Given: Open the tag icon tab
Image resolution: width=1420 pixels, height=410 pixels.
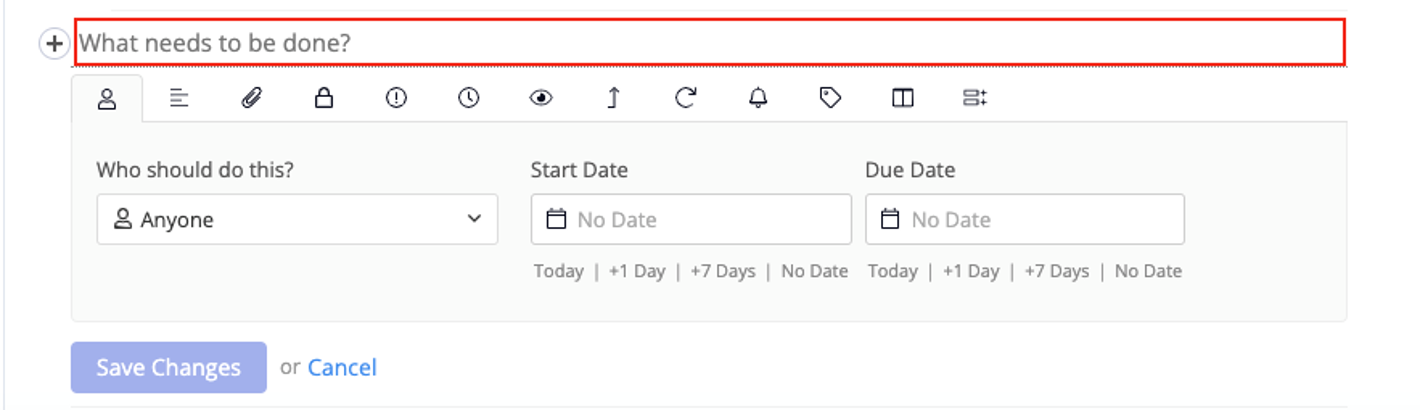Looking at the screenshot, I should (x=830, y=98).
